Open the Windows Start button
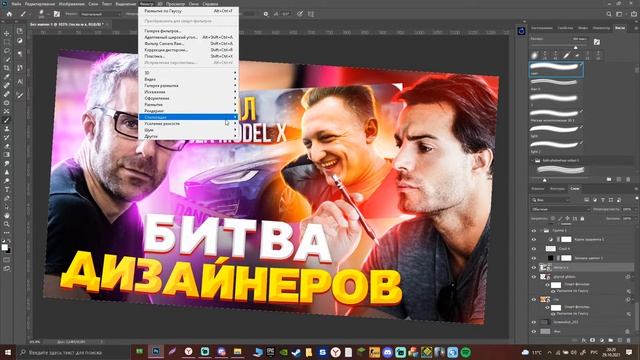 click(7, 352)
